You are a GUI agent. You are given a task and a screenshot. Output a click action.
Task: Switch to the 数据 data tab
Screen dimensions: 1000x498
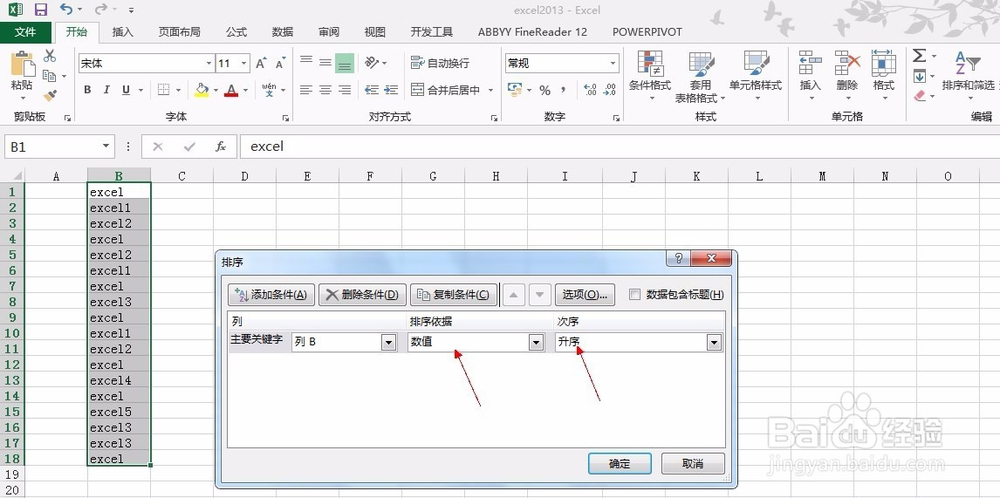(283, 32)
